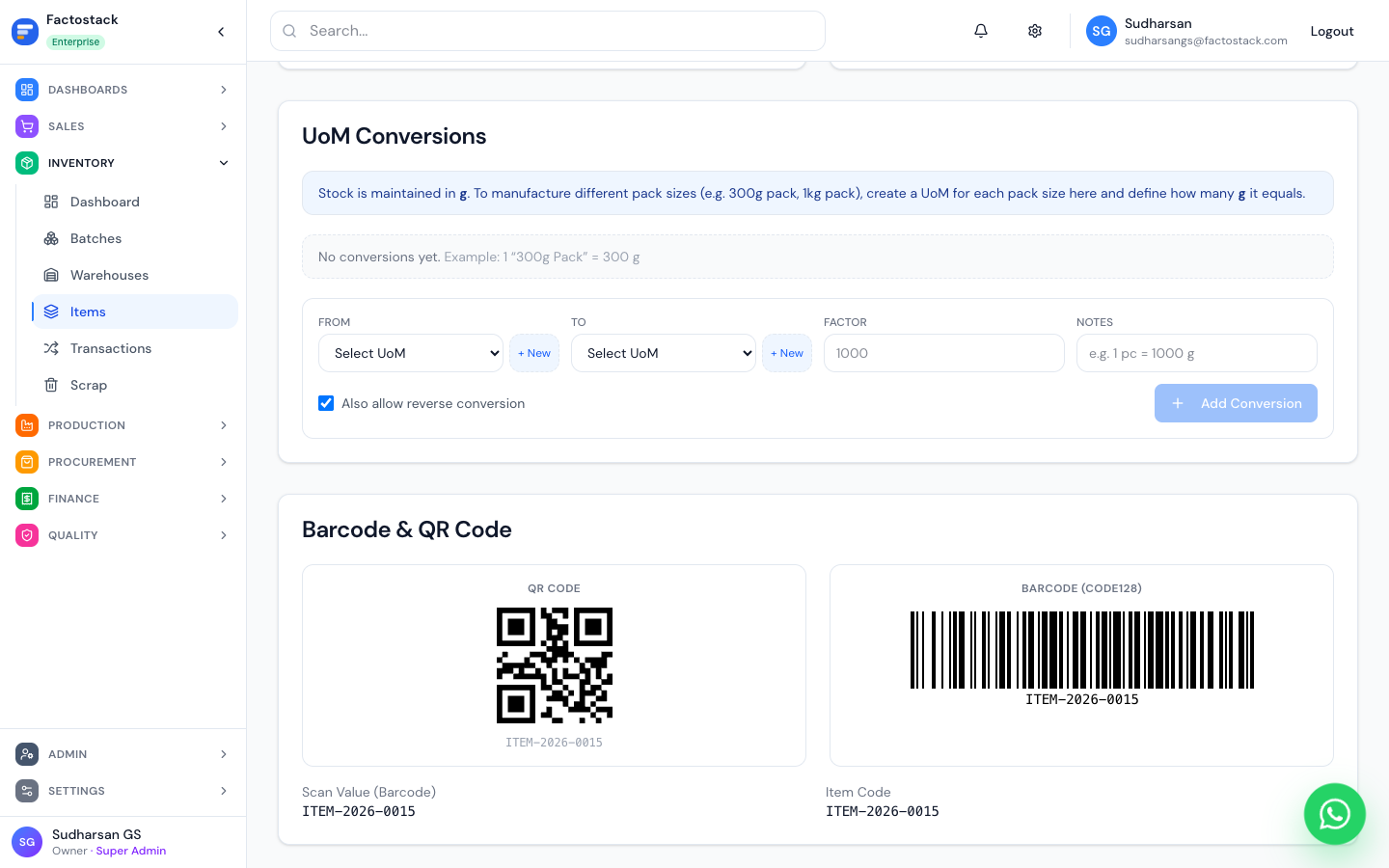Click the Enterprise plan badge
The height and width of the screenshot is (868, 1389).
pyautogui.click(x=75, y=41)
